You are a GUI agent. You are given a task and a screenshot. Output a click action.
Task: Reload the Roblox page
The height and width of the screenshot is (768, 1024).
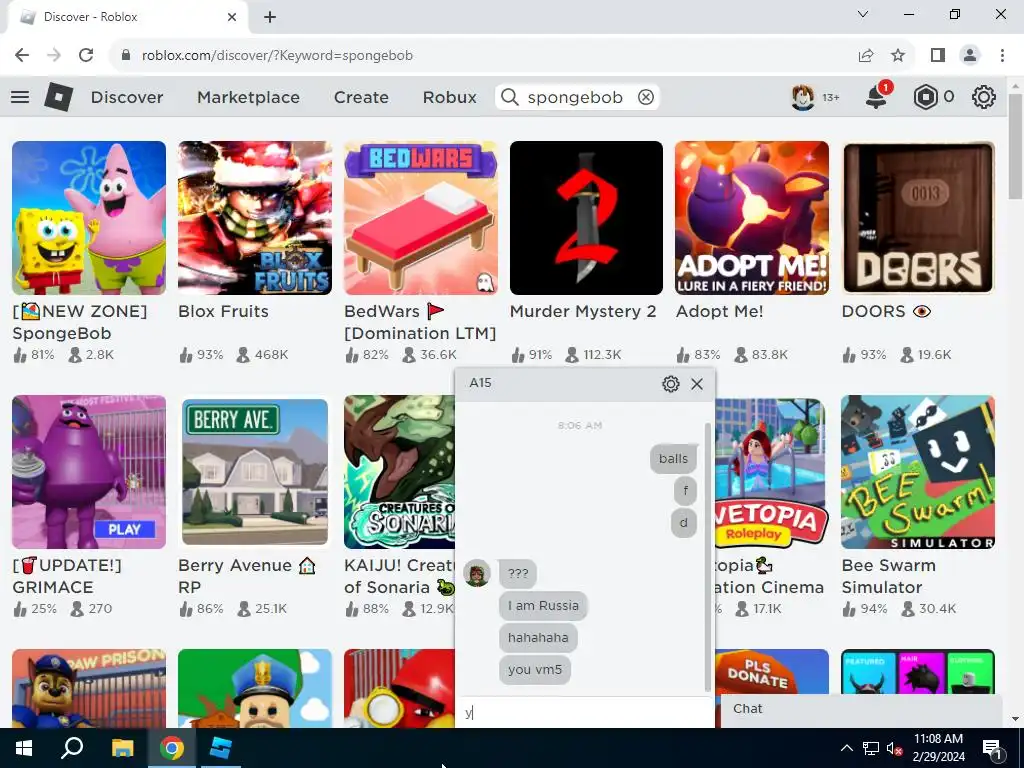[x=86, y=56]
